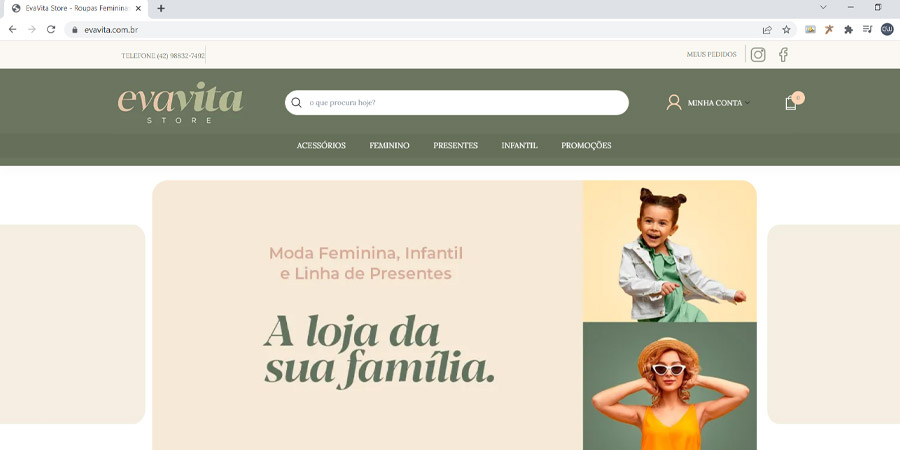
Task: Bookmark this page with star icon
Action: 786,30
